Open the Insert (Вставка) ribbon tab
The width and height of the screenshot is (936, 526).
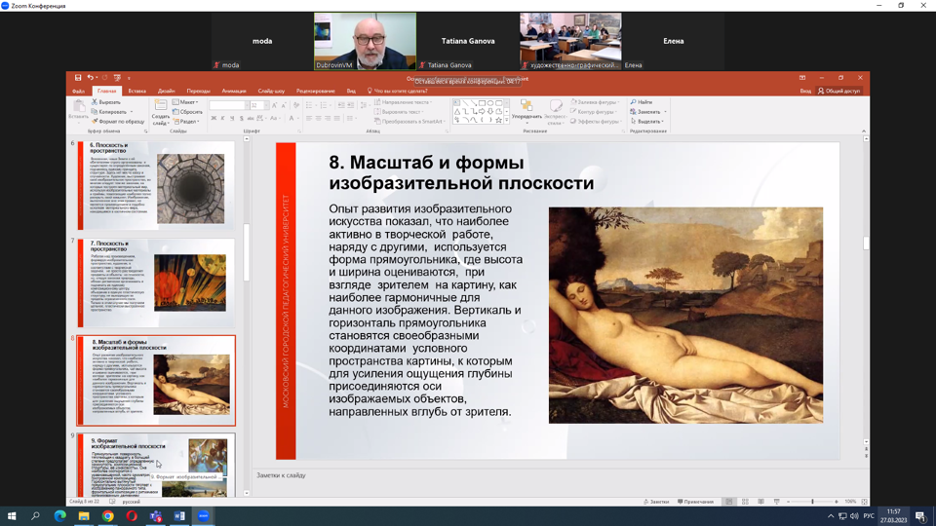click(x=137, y=91)
